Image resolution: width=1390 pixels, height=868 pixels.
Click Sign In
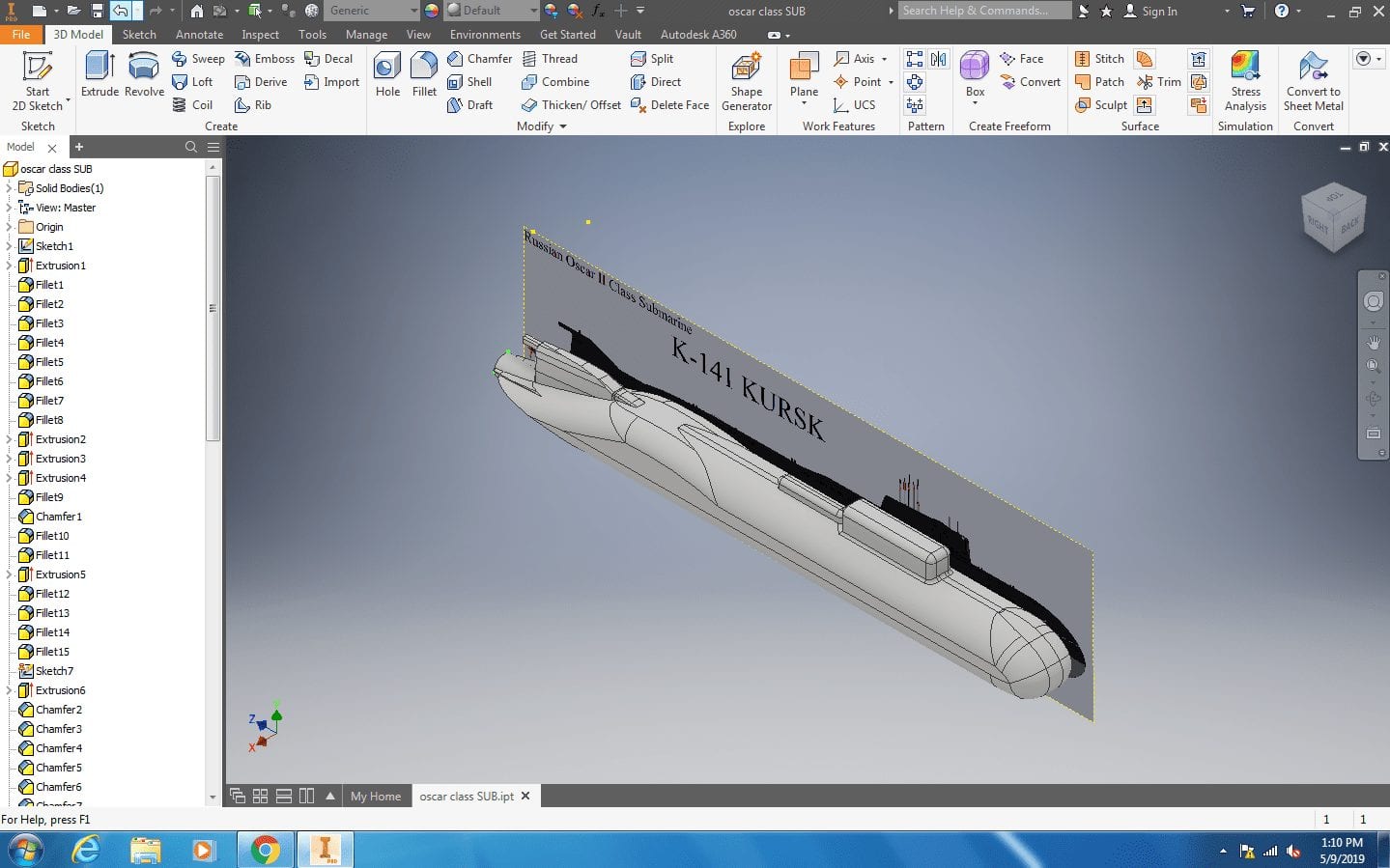(x=1150, y=11)
